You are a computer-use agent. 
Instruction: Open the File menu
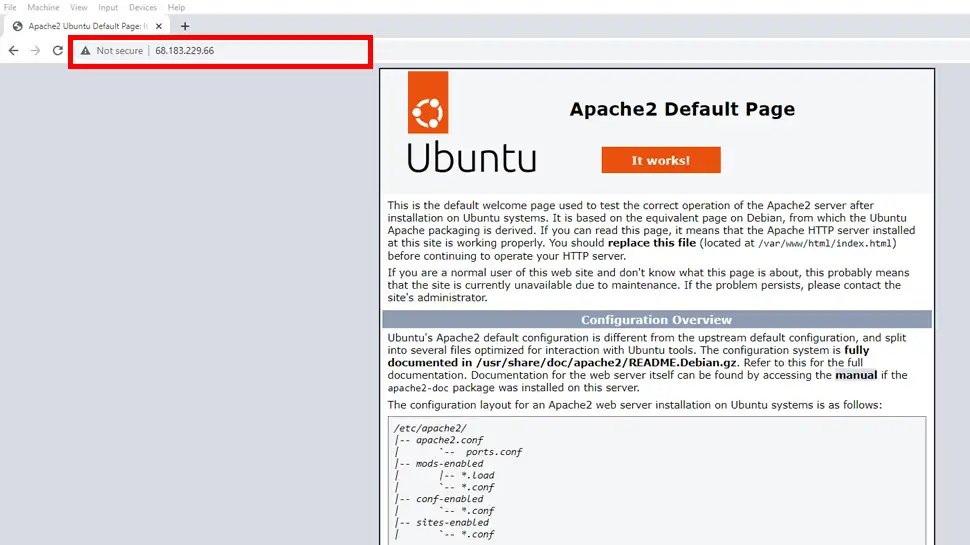pyautogui.click(x=10, y=7)
